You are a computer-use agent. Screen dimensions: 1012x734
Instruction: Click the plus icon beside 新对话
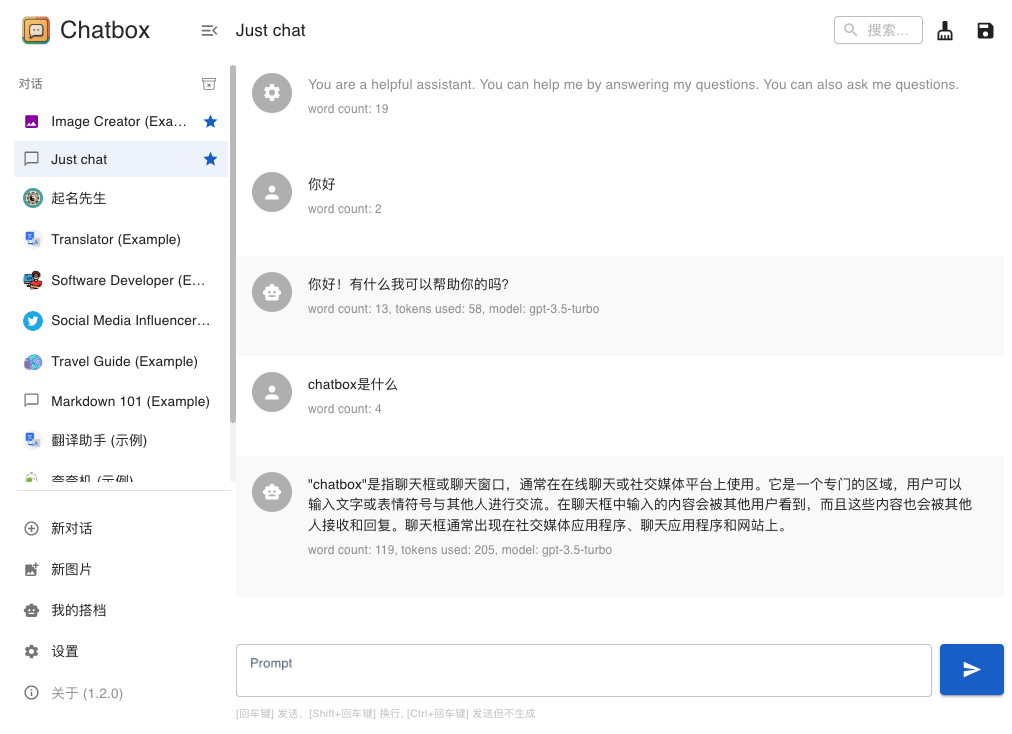(x=32, y=529)
